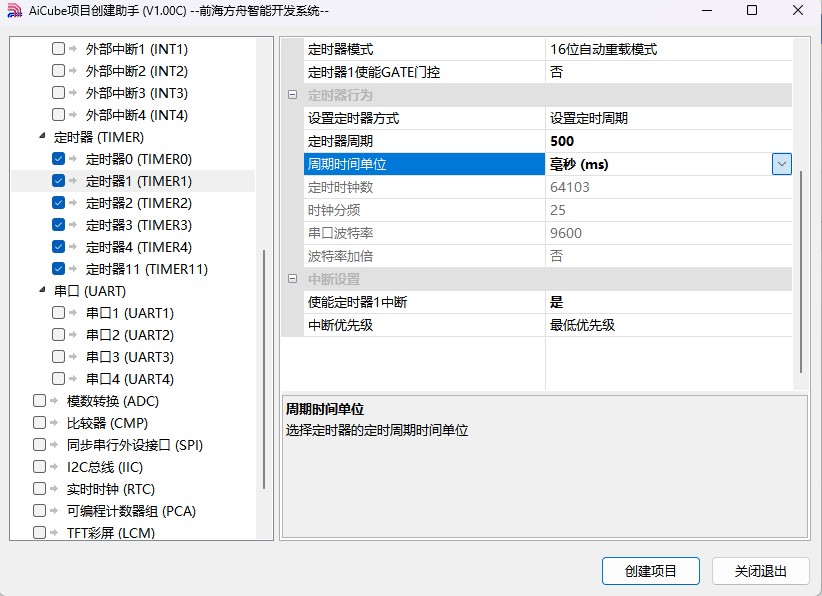The image size is (822, 596).
Task: Click the 16位自动重载模式 value cell
Action: point(668,49)
